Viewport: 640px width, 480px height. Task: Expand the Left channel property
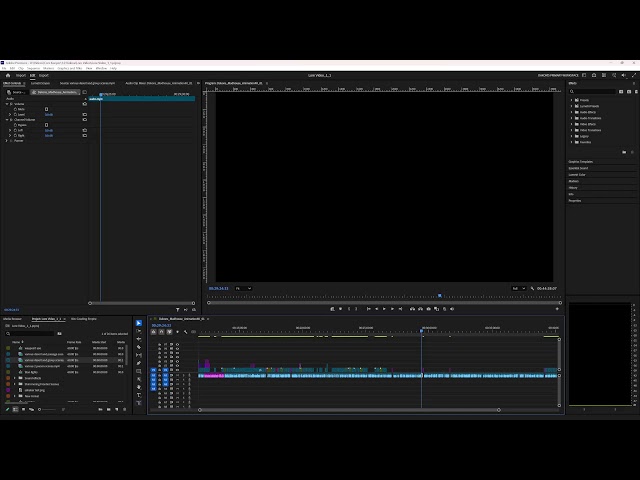click(x=10, y=130)
